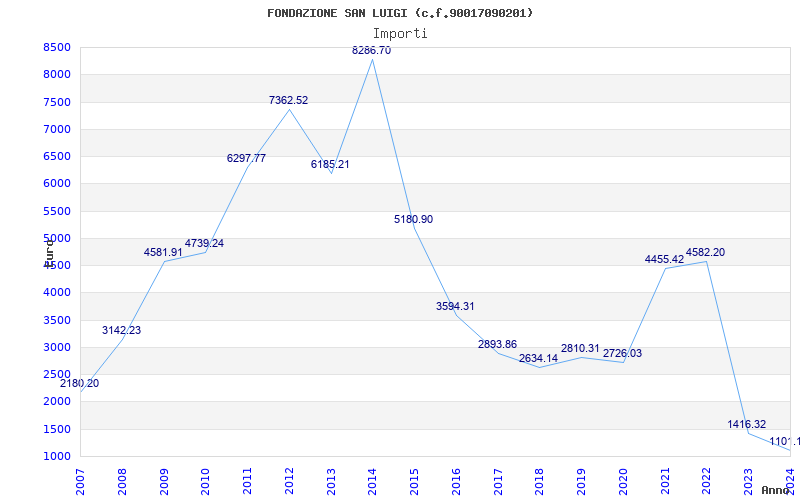Click the Anno x-axis title
Screen dimensions: 800x500
pyautogui.click(x=775, y=490)
